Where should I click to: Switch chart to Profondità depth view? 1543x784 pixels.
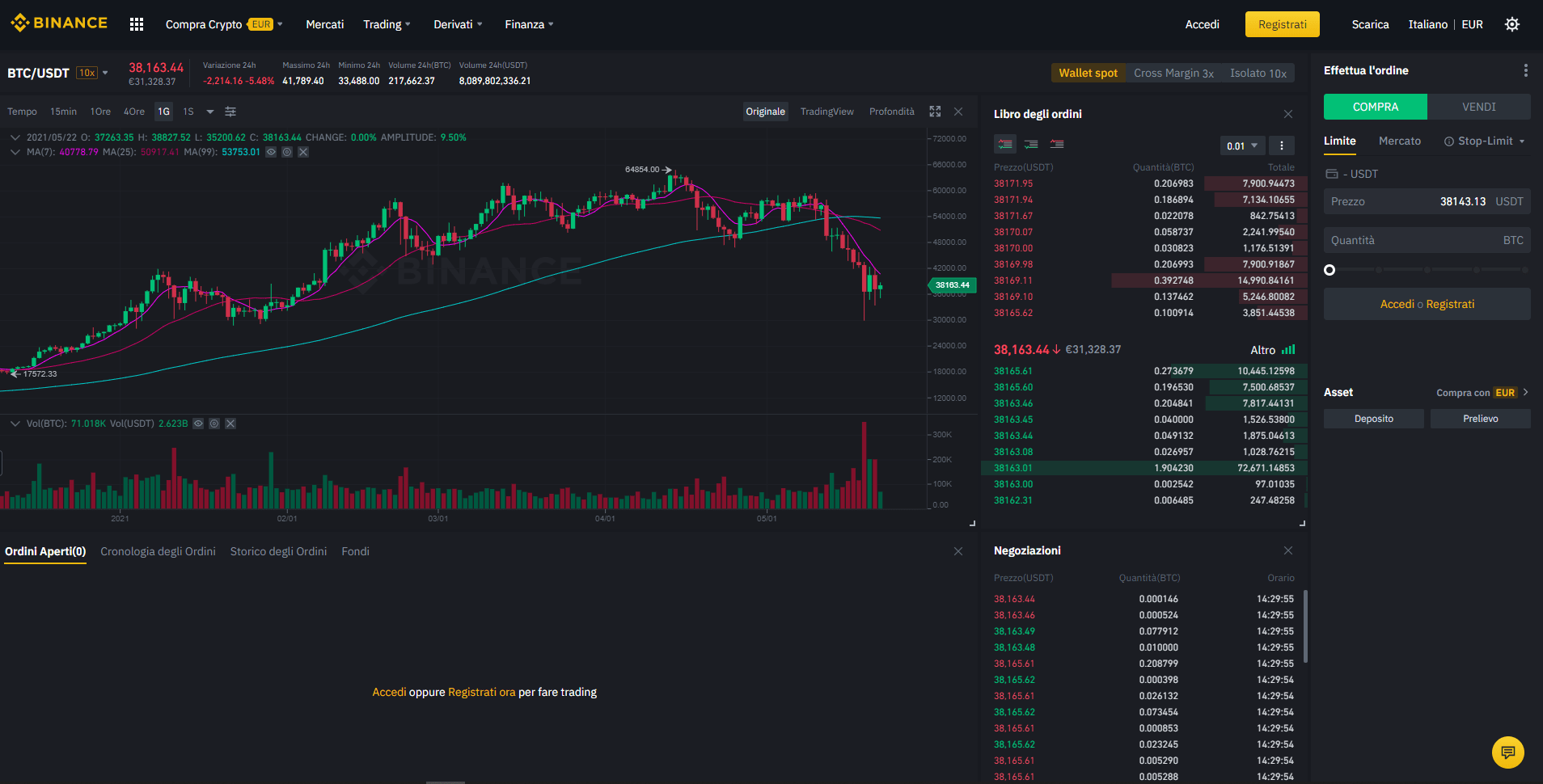pos(892,112)
